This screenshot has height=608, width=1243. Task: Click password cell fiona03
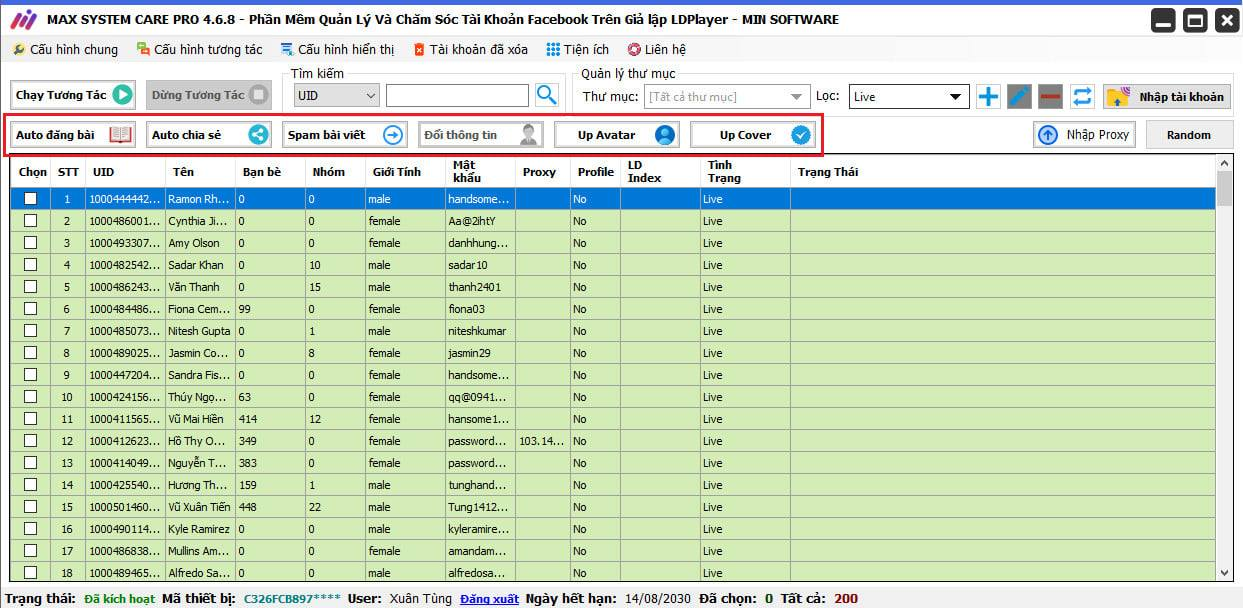coord(480,309)
